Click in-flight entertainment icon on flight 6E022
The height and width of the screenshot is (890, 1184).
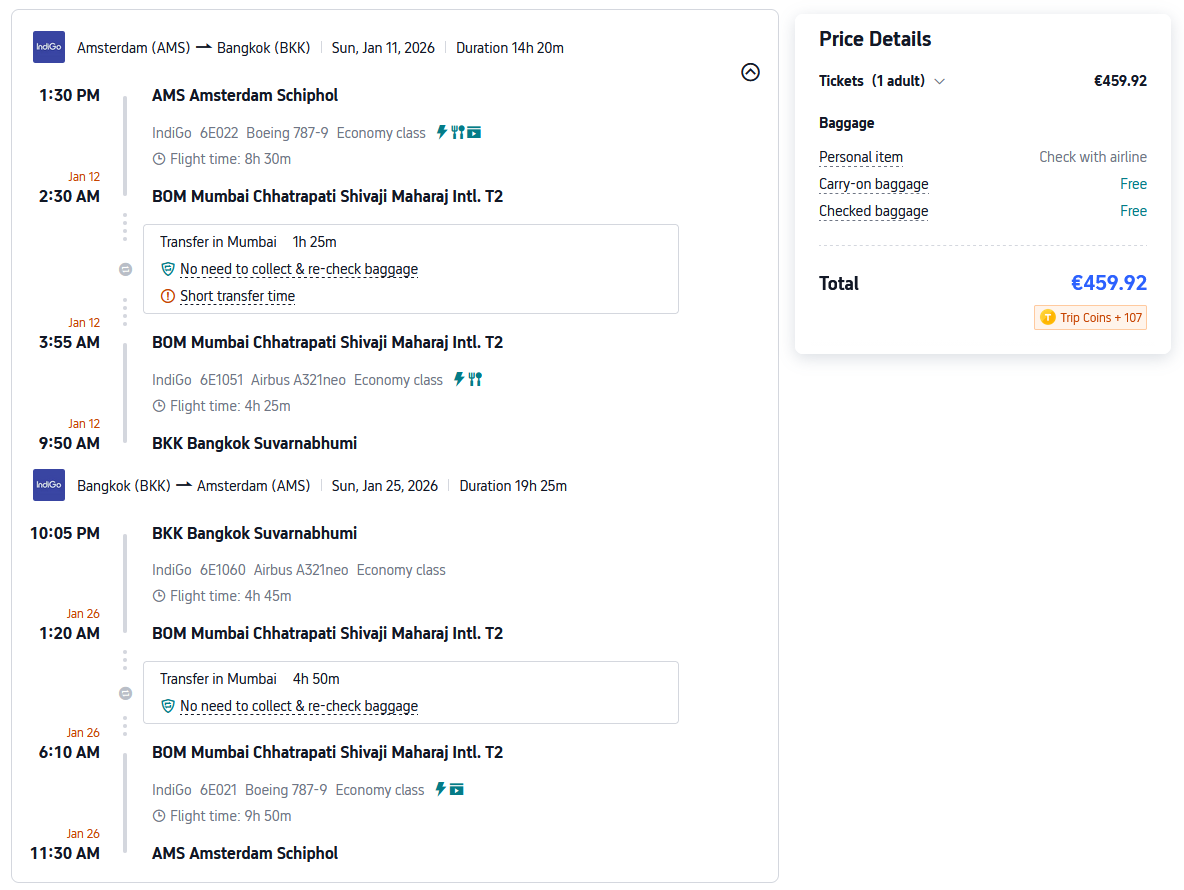(474, 132)
